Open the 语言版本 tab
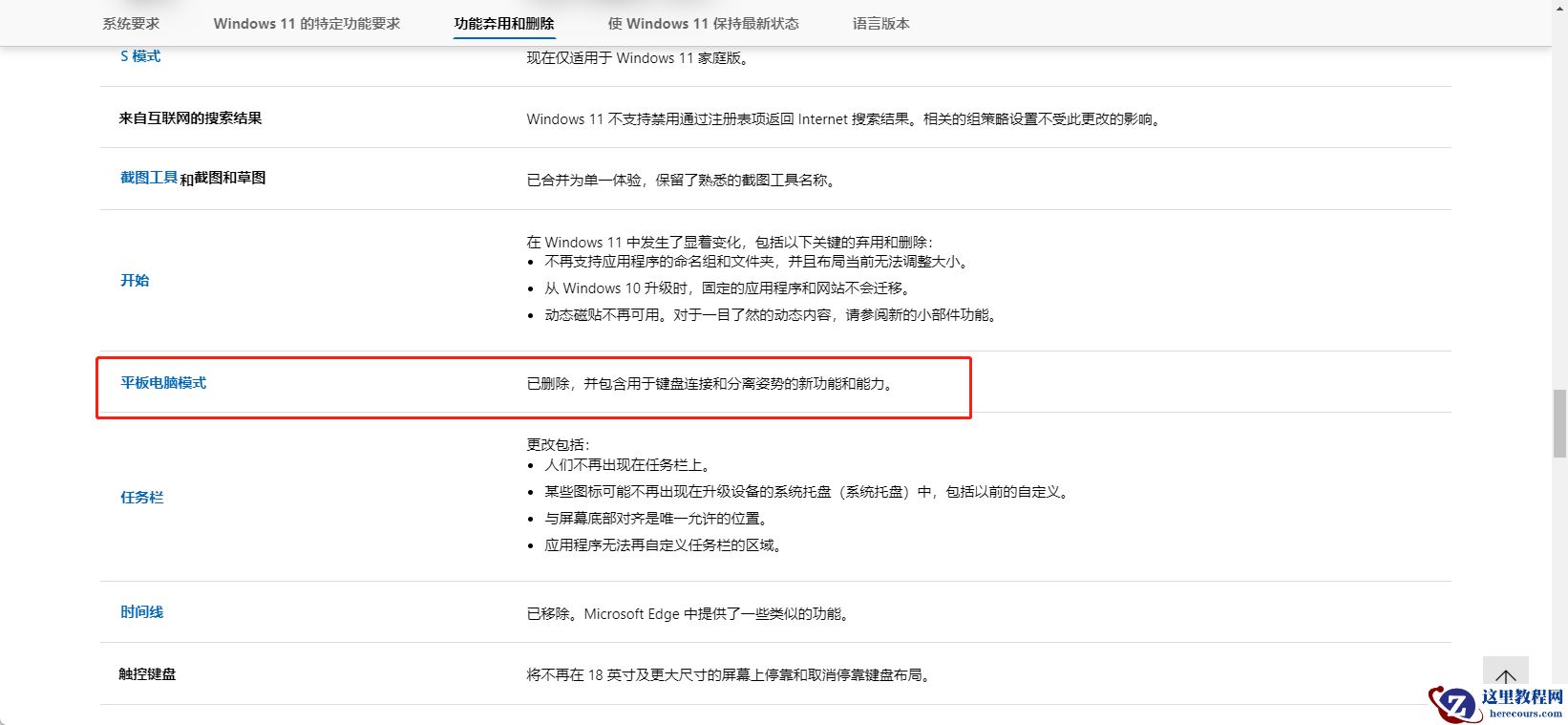Image resolution: width=1568 pixels, height=725 pixels. click(880, 24)
